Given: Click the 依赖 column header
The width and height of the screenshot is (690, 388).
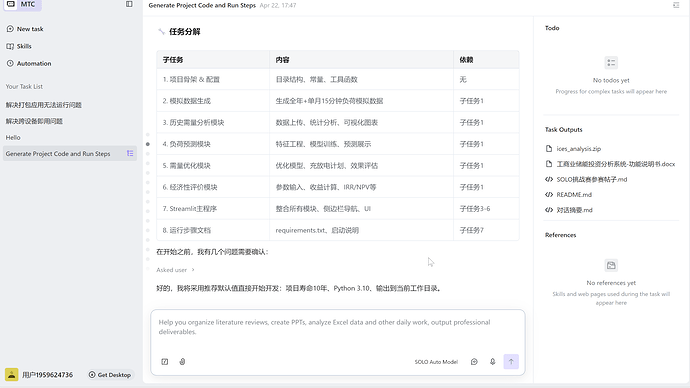Looking at the screenshot, I should 486,60.
